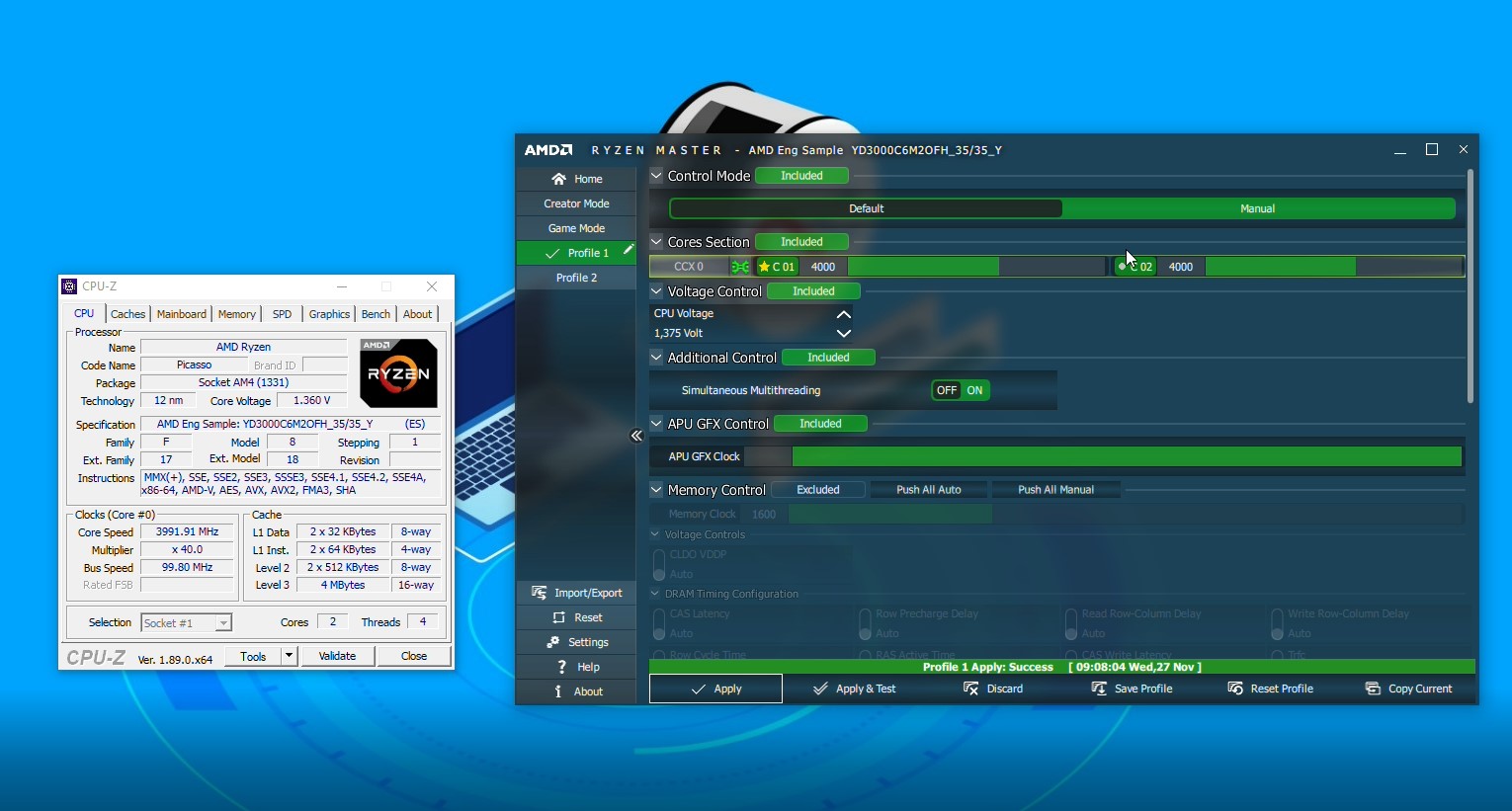
Task: Collapse the Memory Control section
Action: [656, 489]
